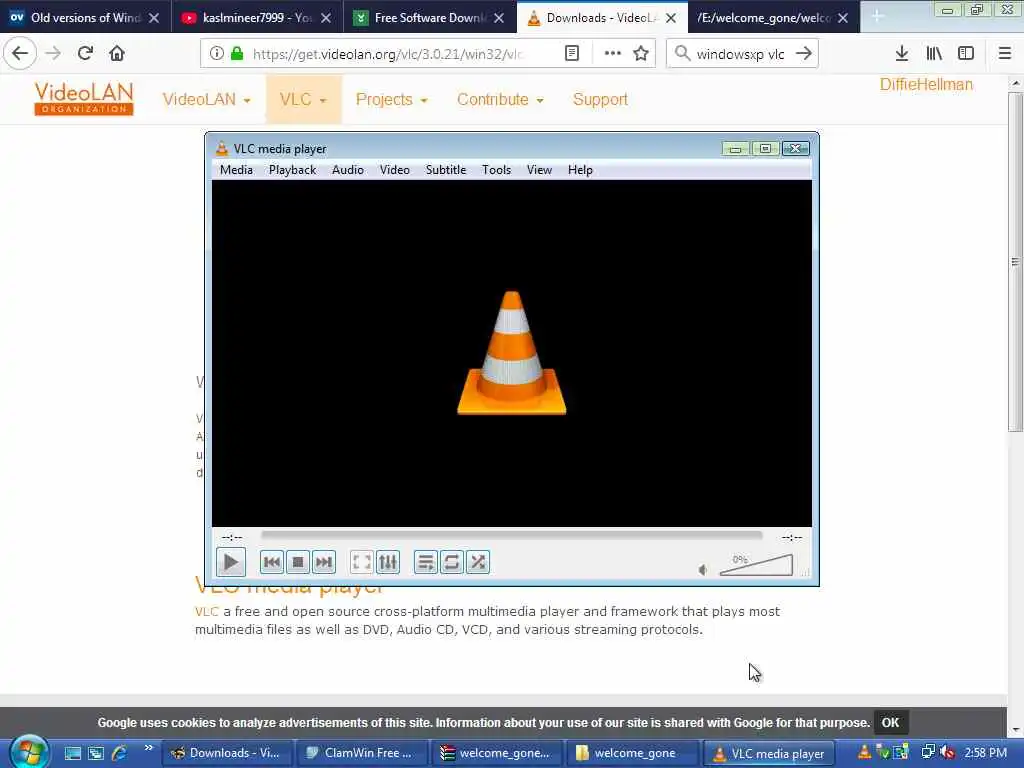Viewport: 1024px width, 768px height.
Task: Click the VLC seek progress bar
Action: pos(511,536)
